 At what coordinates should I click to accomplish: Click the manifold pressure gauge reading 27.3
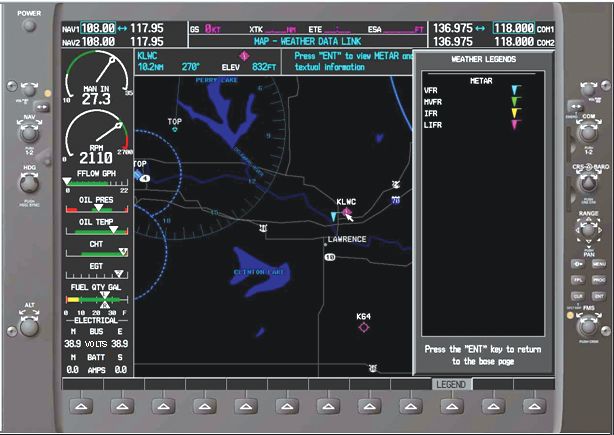pos(96,99)
